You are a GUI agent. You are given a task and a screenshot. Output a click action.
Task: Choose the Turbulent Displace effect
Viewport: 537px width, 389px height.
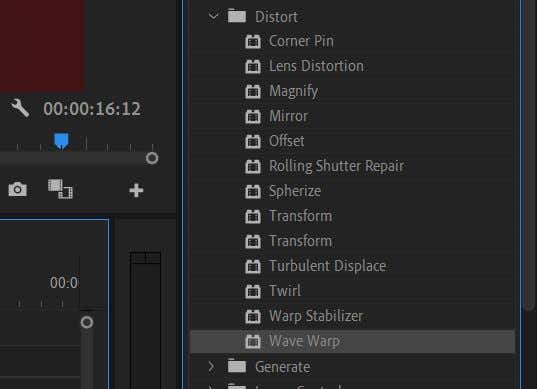(x=328, y=266)
